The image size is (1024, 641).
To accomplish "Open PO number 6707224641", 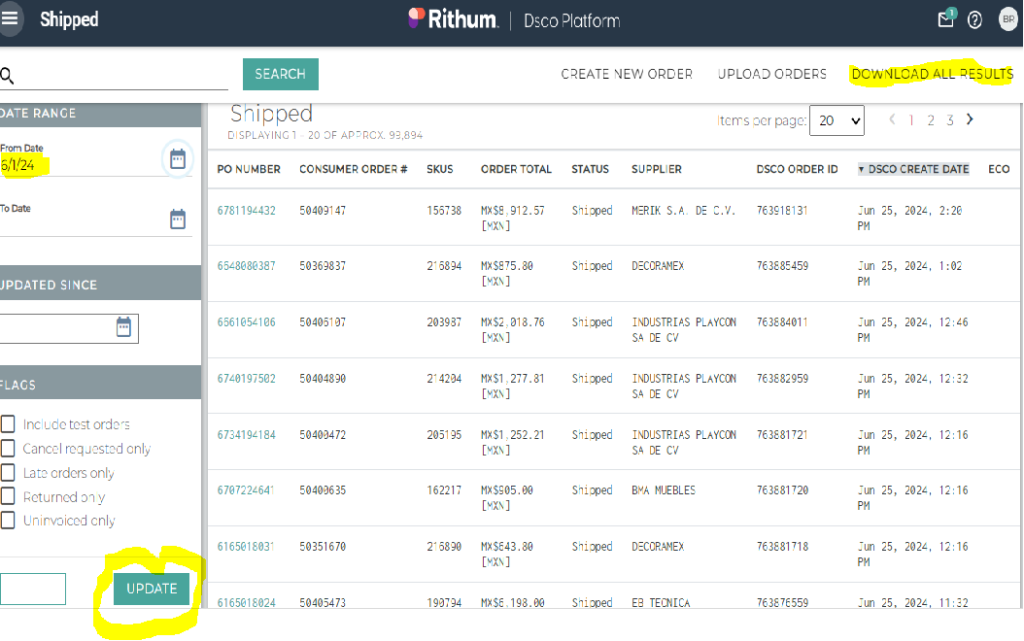I will point(246,490).
